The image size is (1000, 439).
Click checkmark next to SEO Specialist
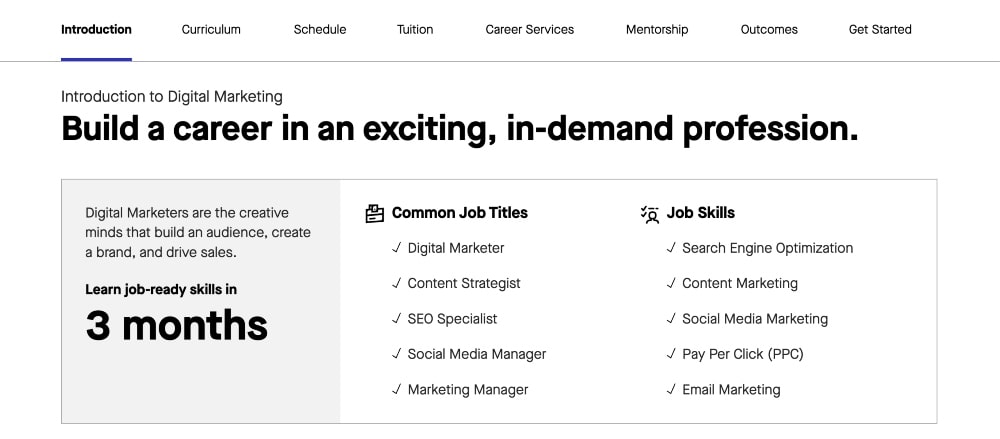point(397,319)
